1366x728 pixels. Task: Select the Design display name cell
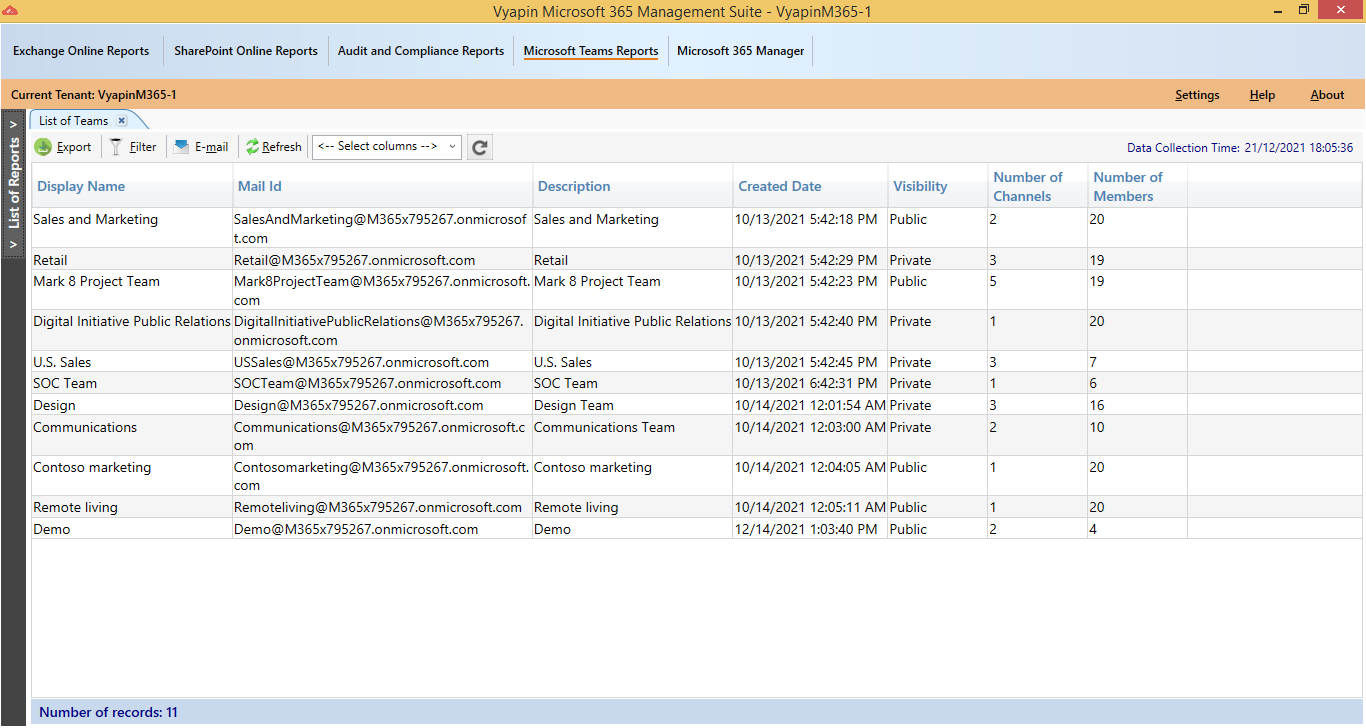click(x=132, y=405)
